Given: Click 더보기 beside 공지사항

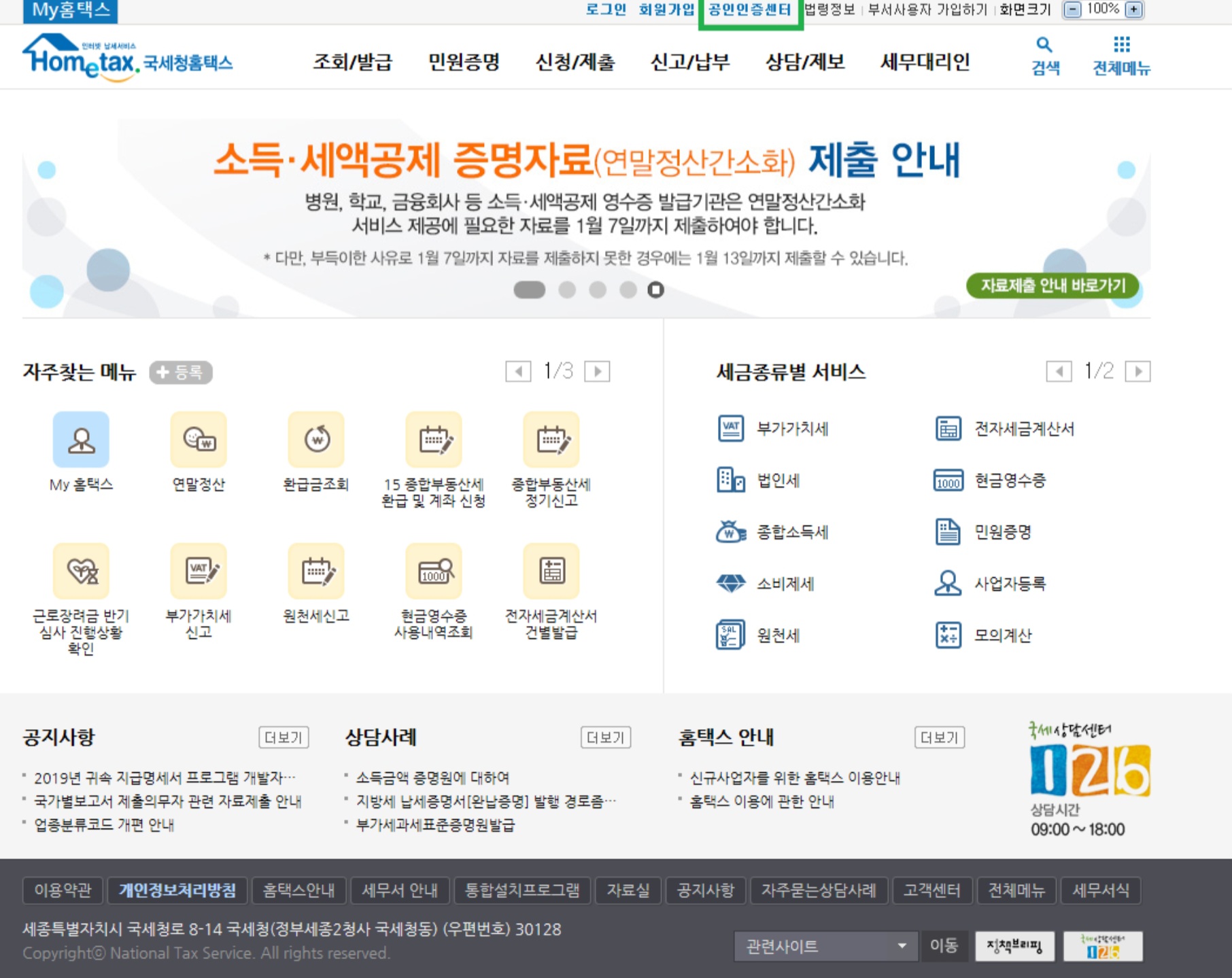Looking at the screenshot, I should (x=284, y=737).
